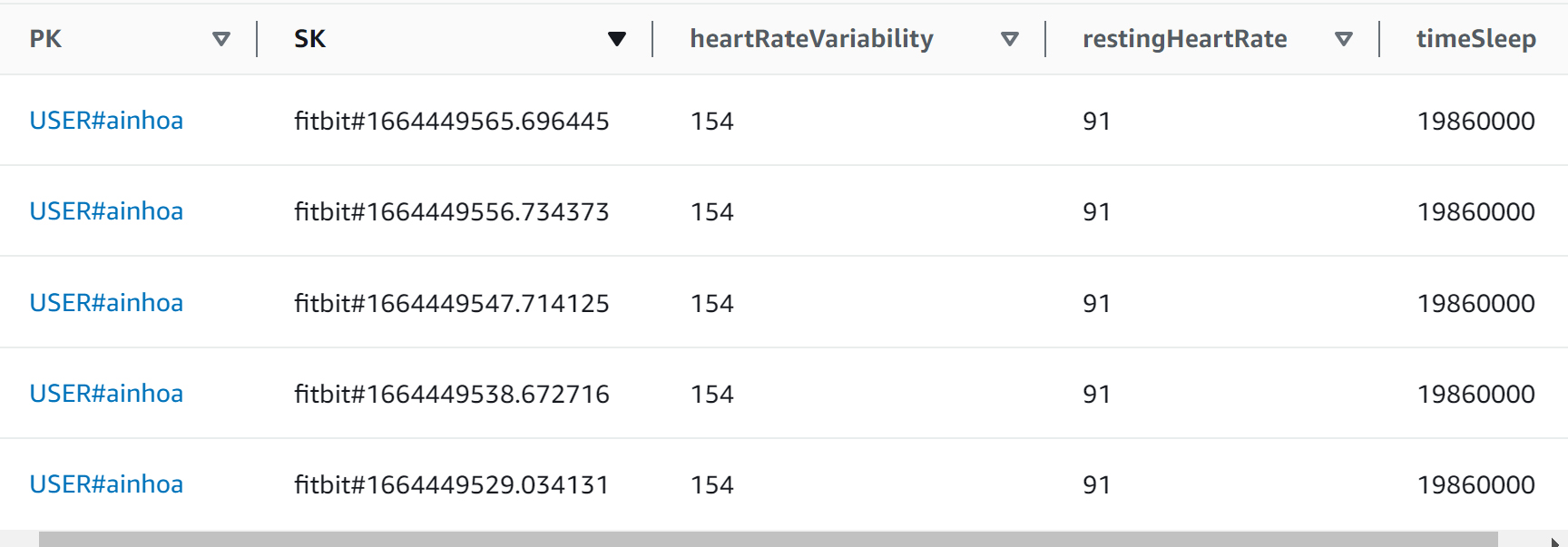The image size is (1568, 547).
Task: Open USER#ainhoa link in last row
Action: coord(106,484)
